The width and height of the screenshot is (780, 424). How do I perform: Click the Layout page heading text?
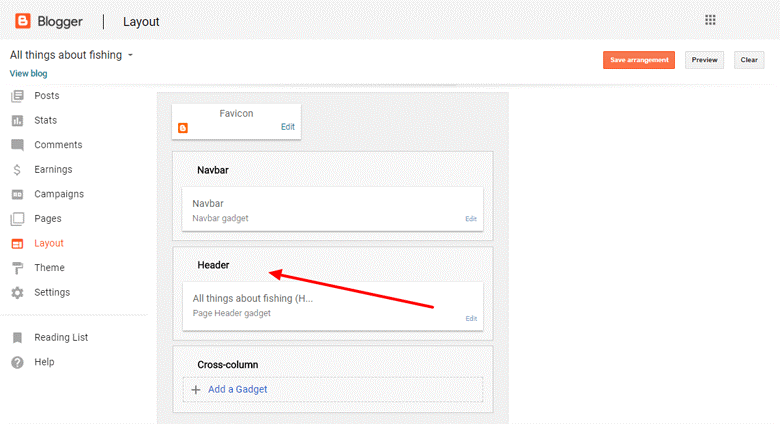[141, 22]
